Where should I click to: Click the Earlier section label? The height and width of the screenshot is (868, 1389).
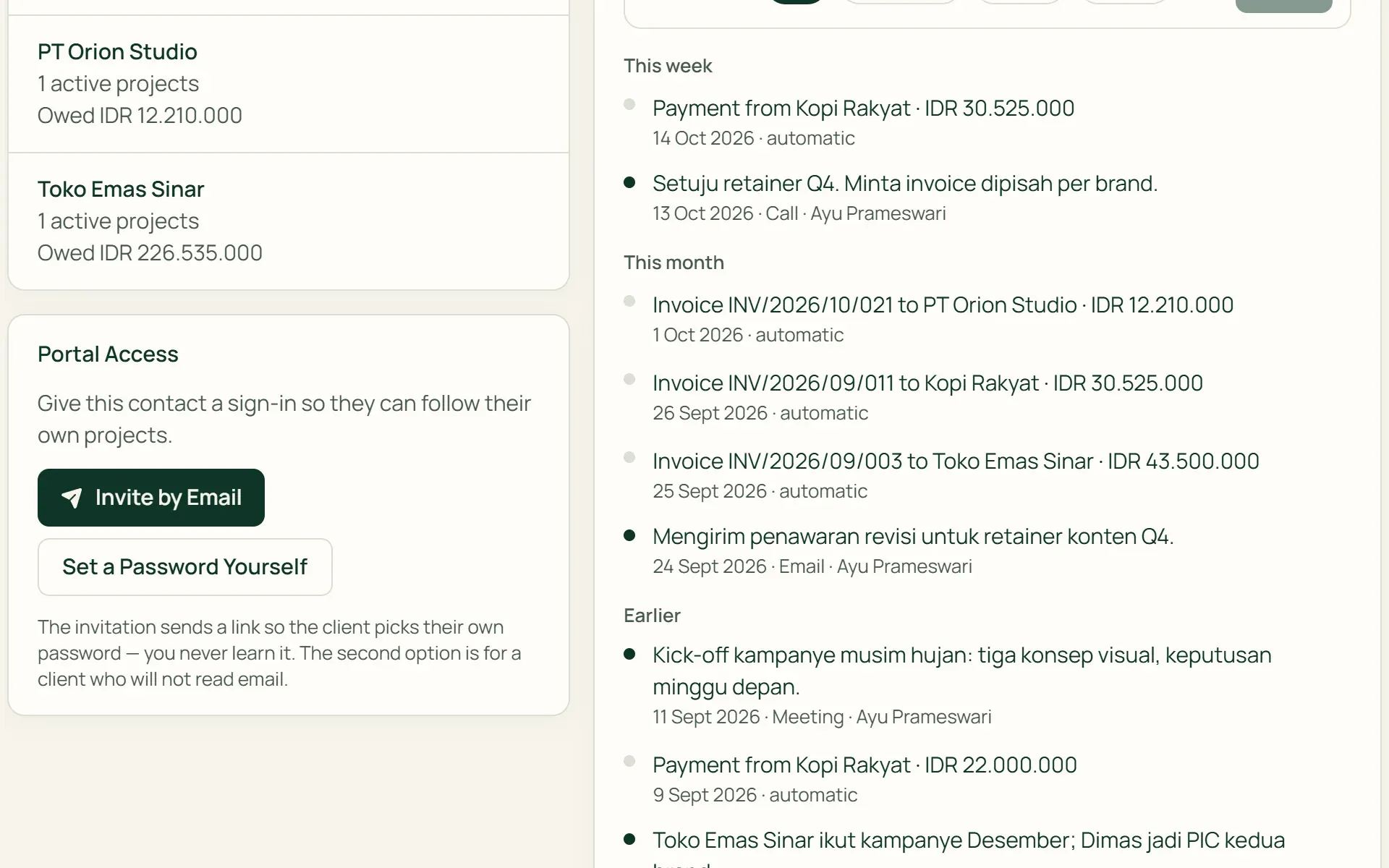(652, 616)
